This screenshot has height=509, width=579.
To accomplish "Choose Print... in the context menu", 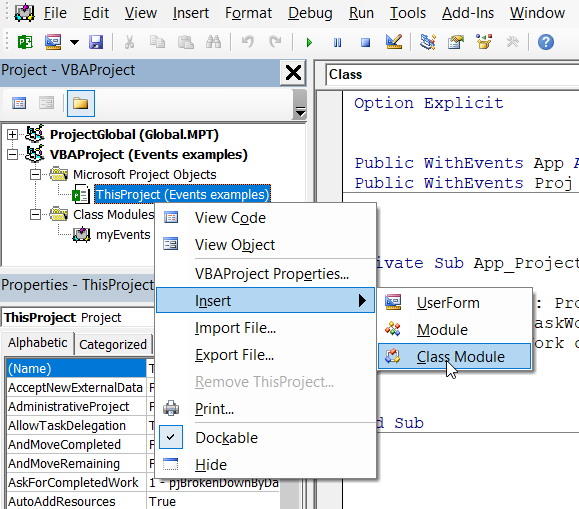I will [x=266, y=409].
